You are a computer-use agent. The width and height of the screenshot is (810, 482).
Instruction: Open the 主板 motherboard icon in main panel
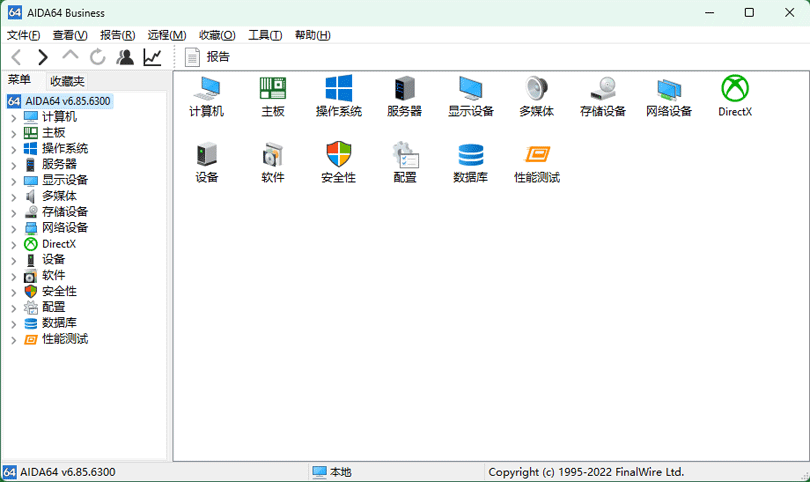click(273, 96)
